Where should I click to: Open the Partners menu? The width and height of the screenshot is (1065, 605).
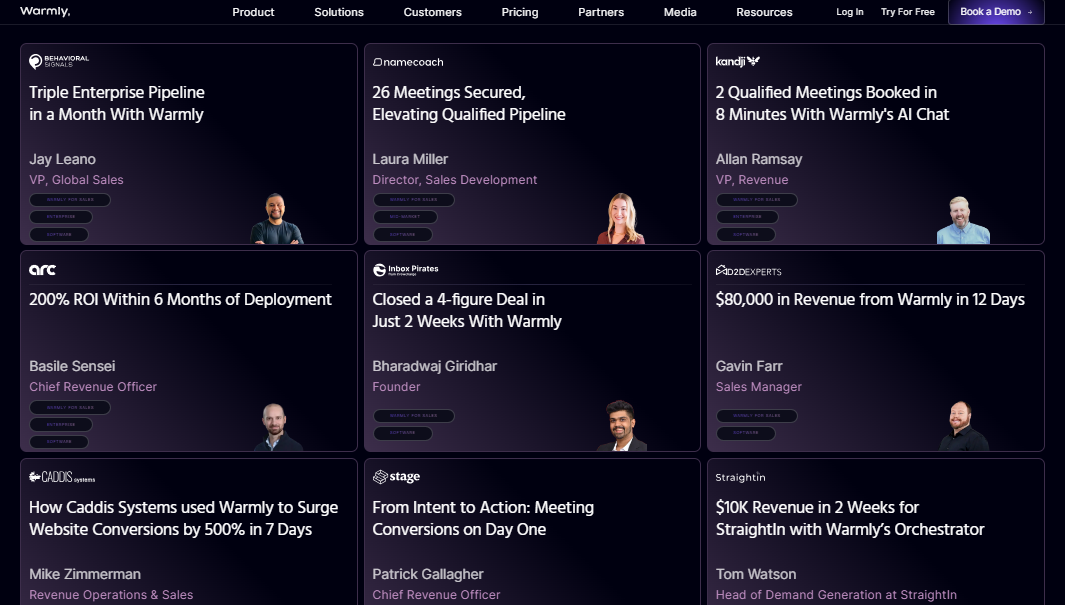[x=601, y=12]
